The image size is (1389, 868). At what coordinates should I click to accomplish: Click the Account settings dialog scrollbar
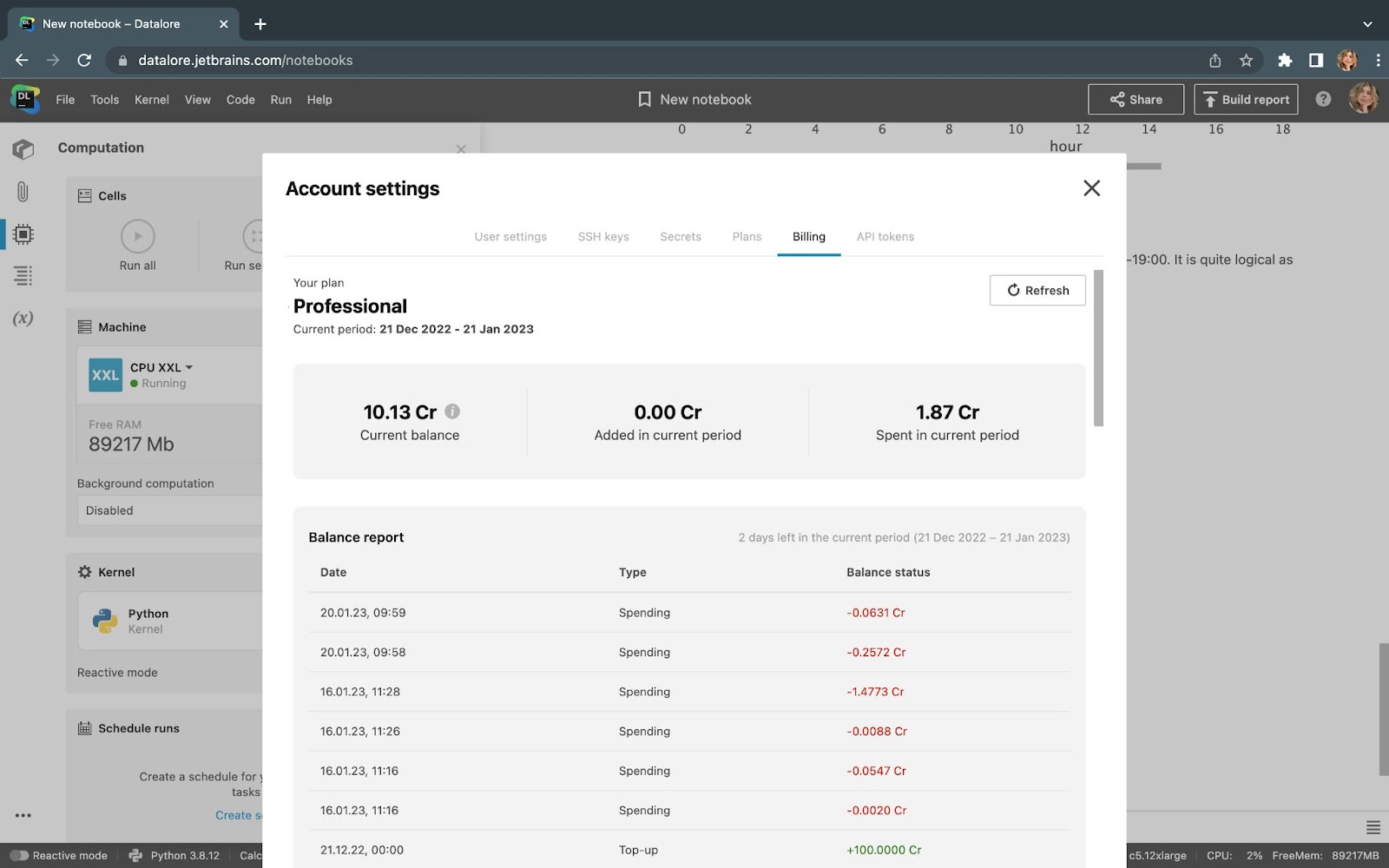1098,348
